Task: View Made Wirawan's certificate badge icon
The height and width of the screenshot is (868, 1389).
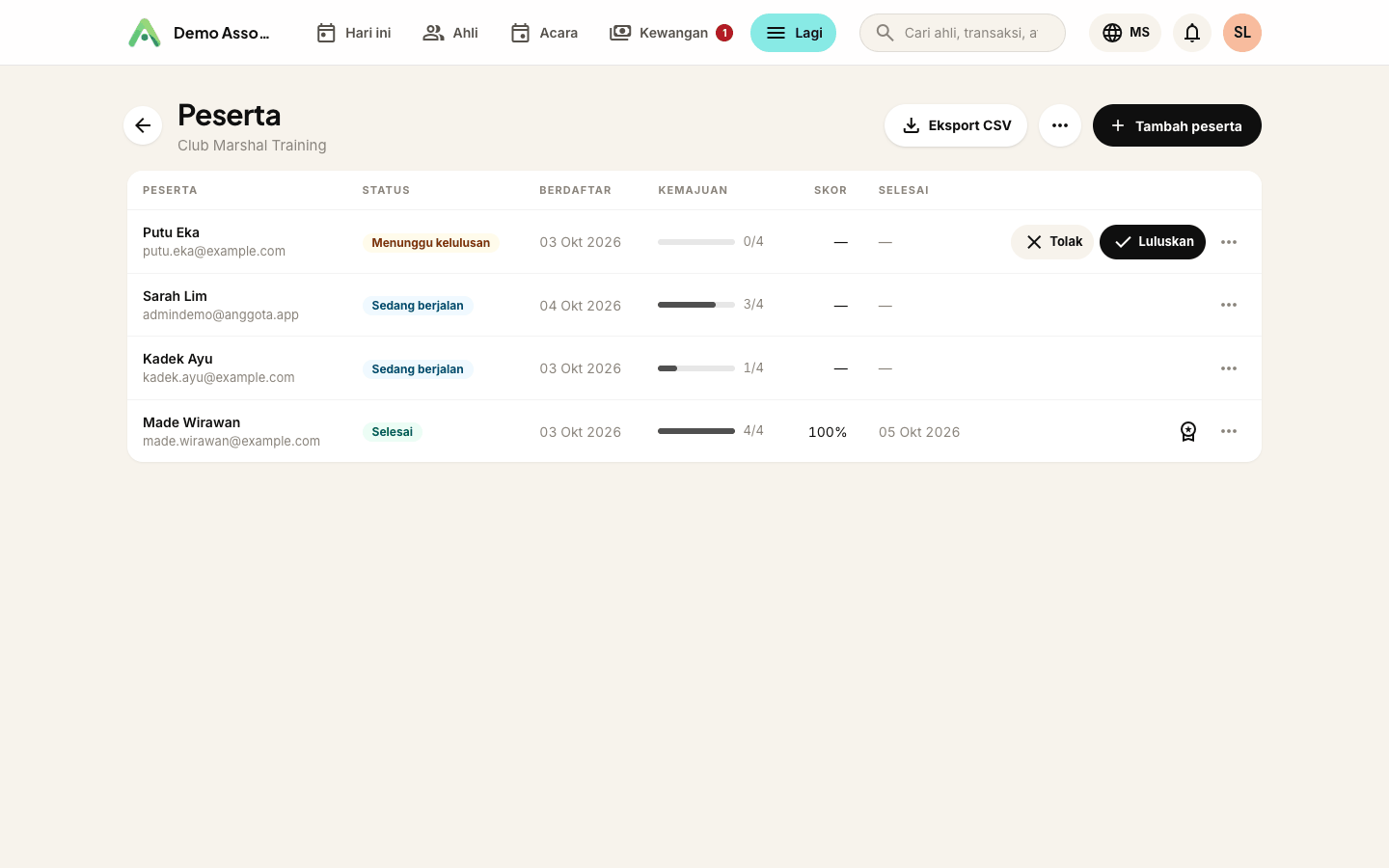Action: click(x=1188, y=431)
